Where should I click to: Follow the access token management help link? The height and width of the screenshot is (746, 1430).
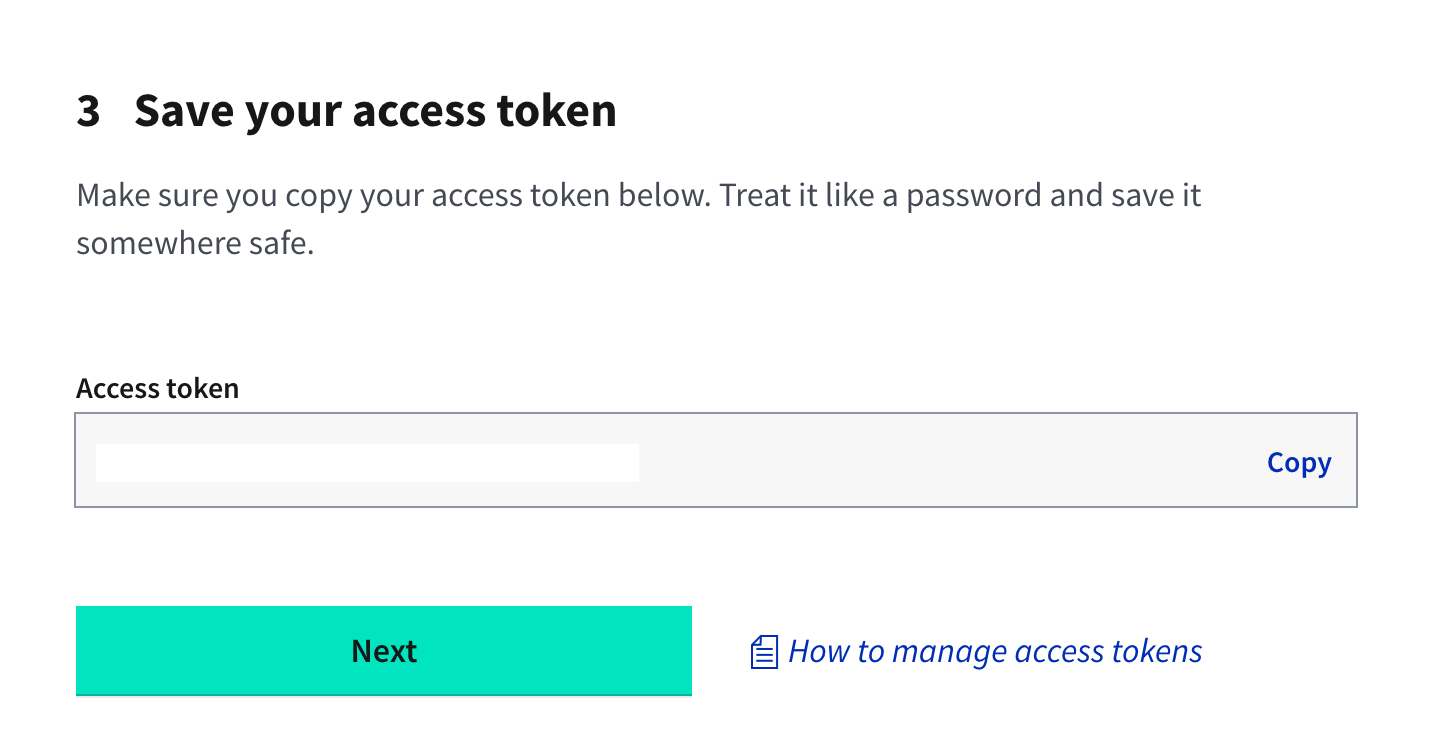994,651
